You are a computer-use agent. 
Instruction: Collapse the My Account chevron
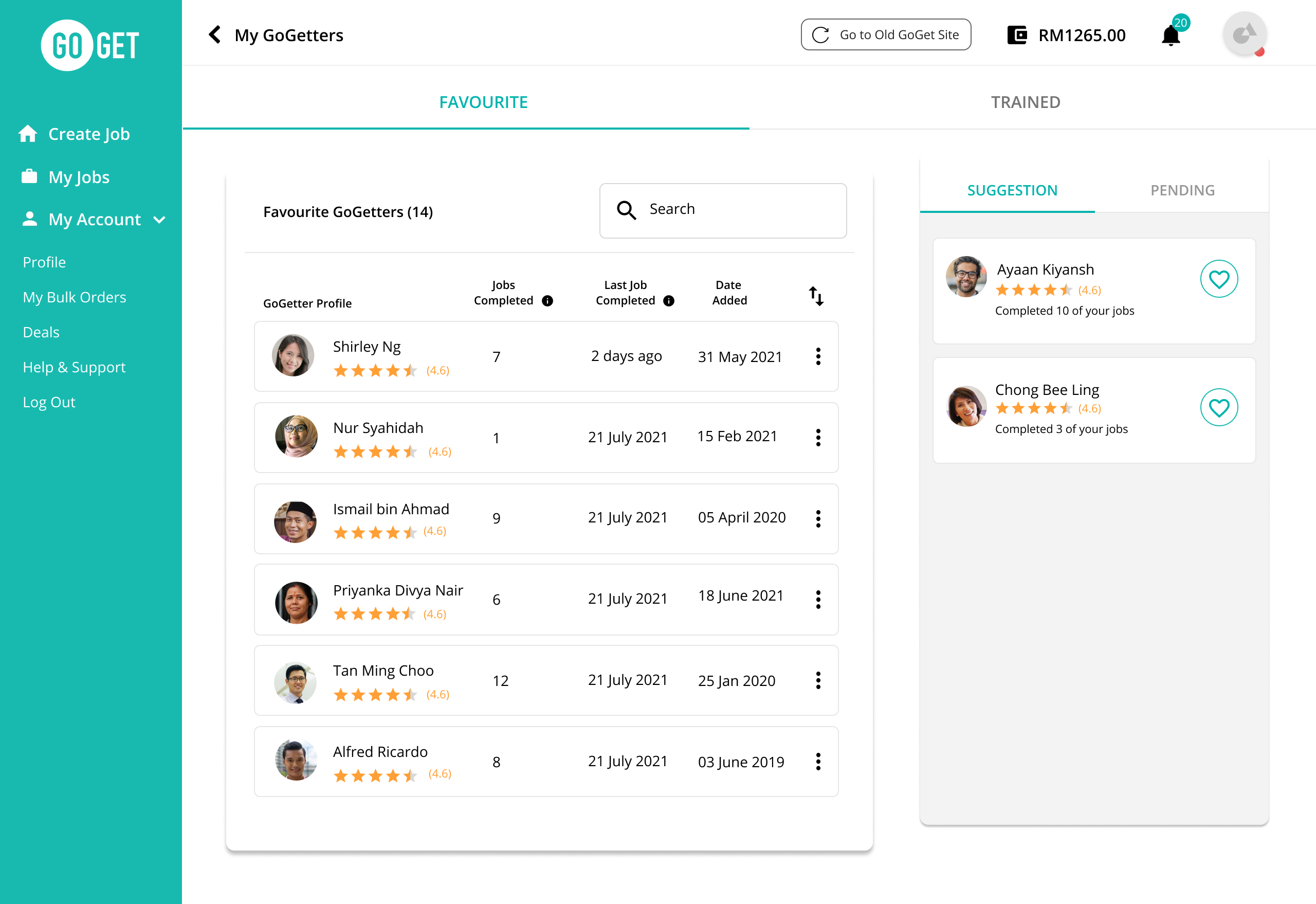pos(160,220)
